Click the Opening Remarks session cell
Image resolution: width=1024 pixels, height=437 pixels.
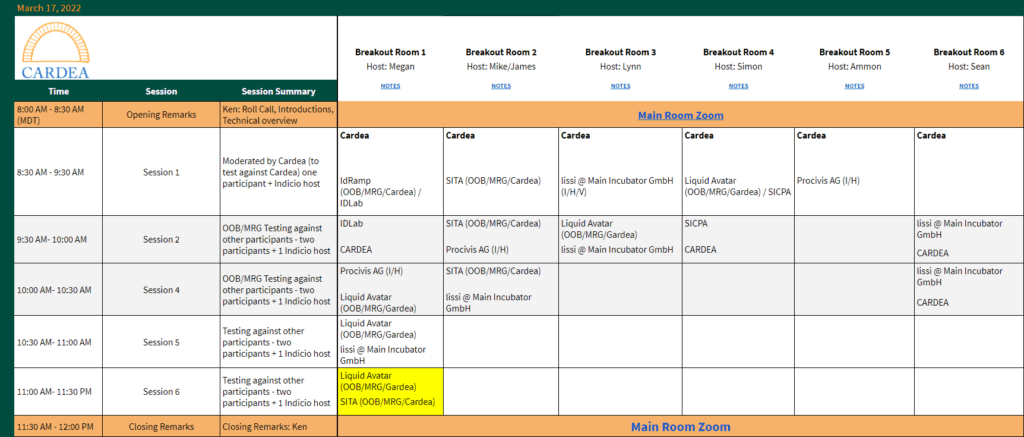pos(161,115)
